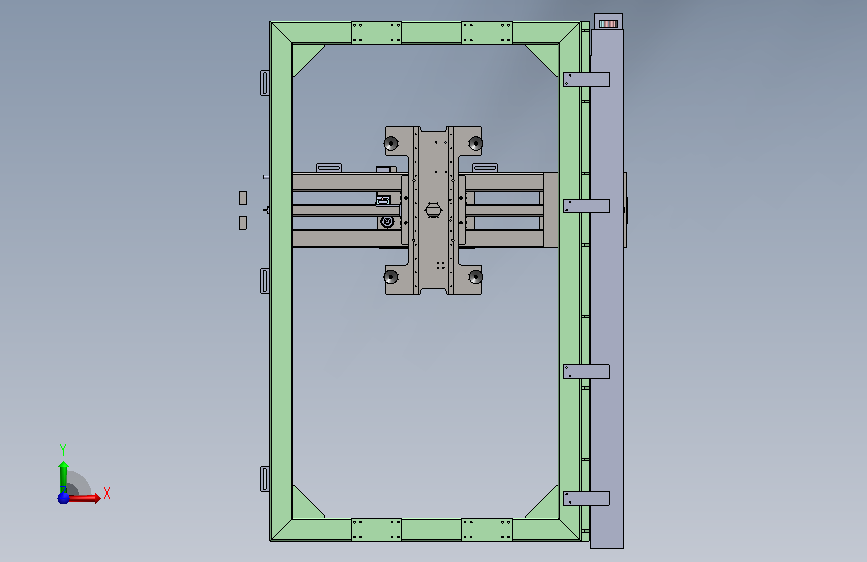
Task: Select the left splice plate on the bottom beam
Action: coord(377,529)
